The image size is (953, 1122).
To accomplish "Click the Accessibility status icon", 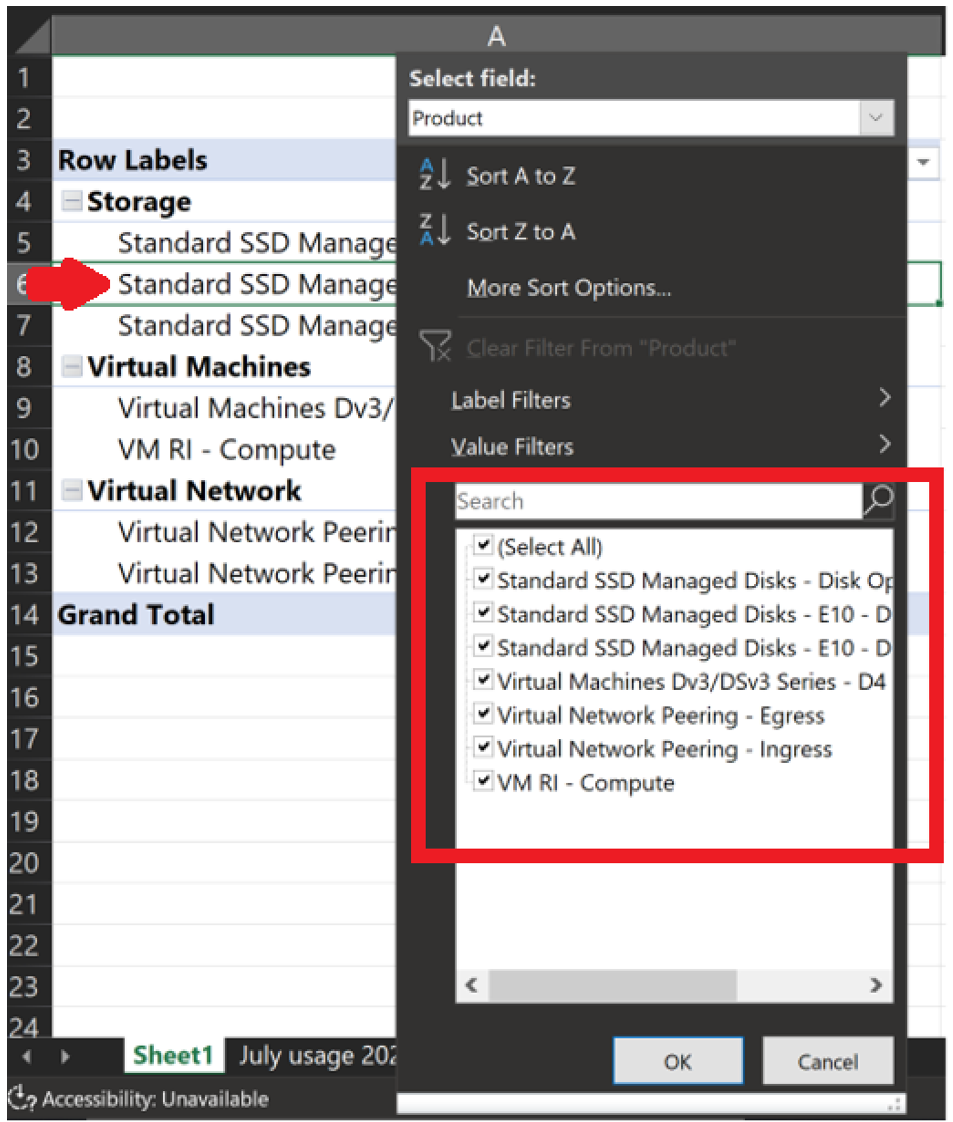I will click(21, 1098).
